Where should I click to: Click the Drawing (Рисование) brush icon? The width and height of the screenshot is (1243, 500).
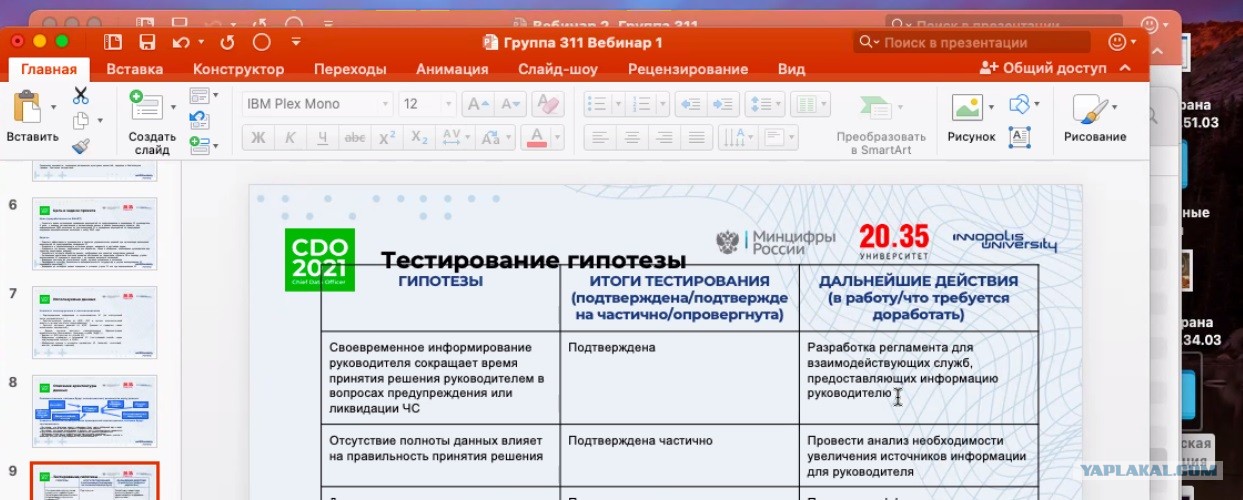[x=1090, y=109]
